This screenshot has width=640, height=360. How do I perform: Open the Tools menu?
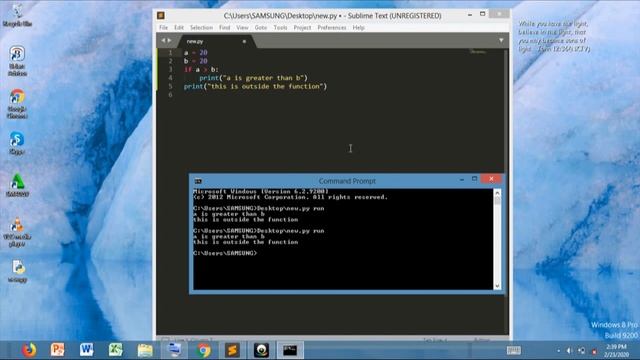pos(280,28)
